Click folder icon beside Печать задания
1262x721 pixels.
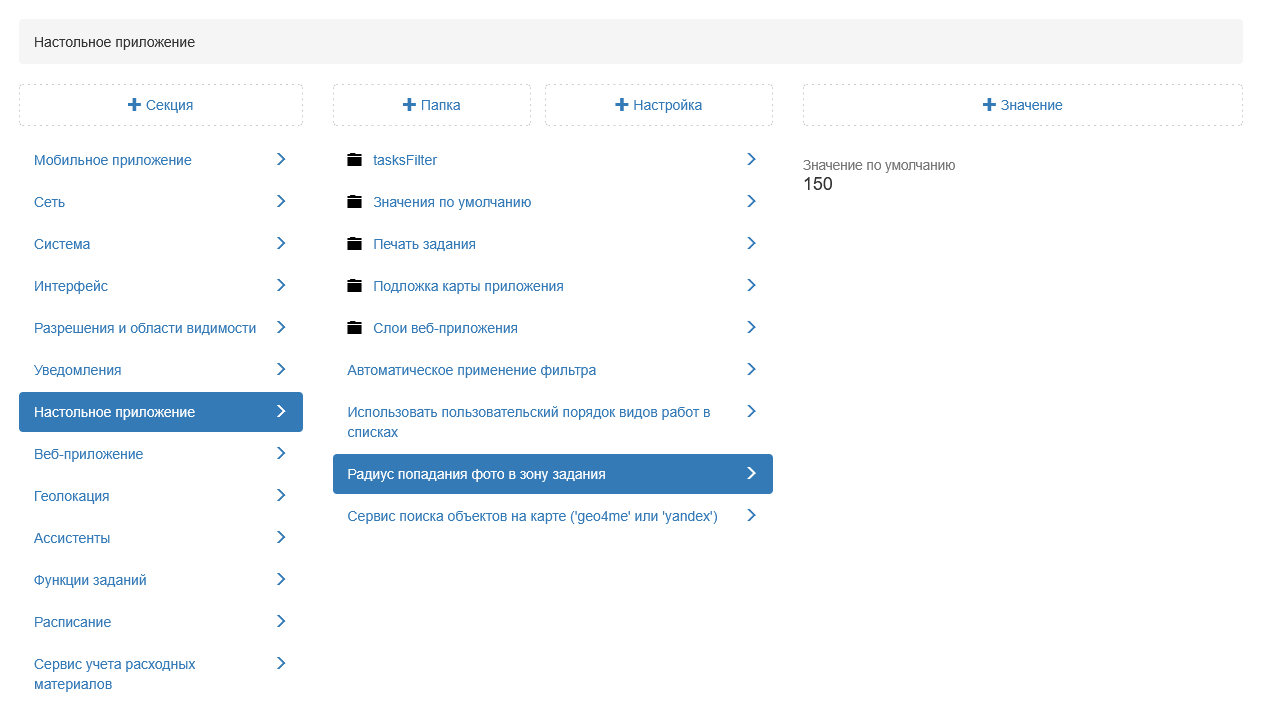tap(354, 244)
